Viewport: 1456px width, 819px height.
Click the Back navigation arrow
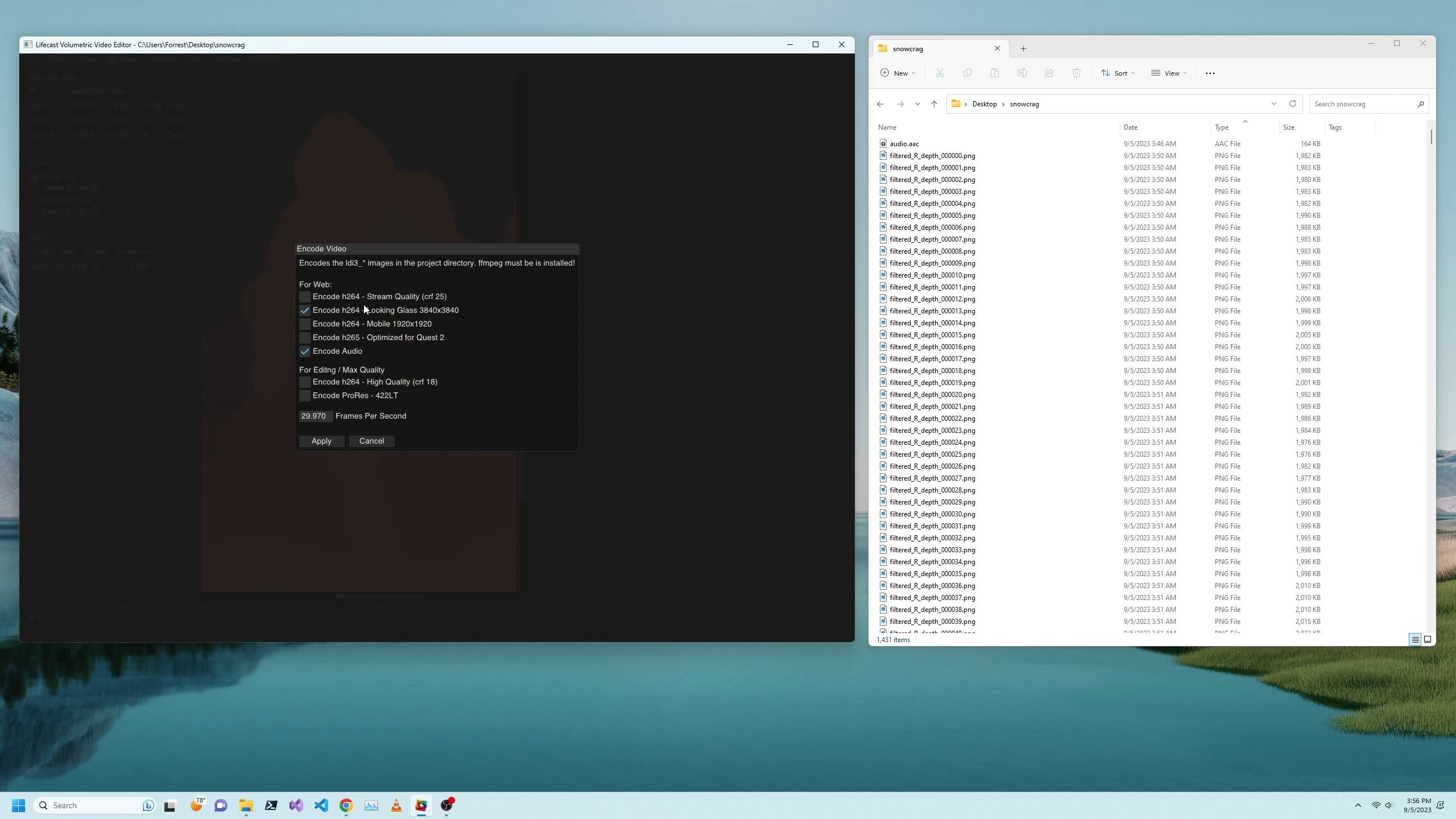tap(880, 104)
